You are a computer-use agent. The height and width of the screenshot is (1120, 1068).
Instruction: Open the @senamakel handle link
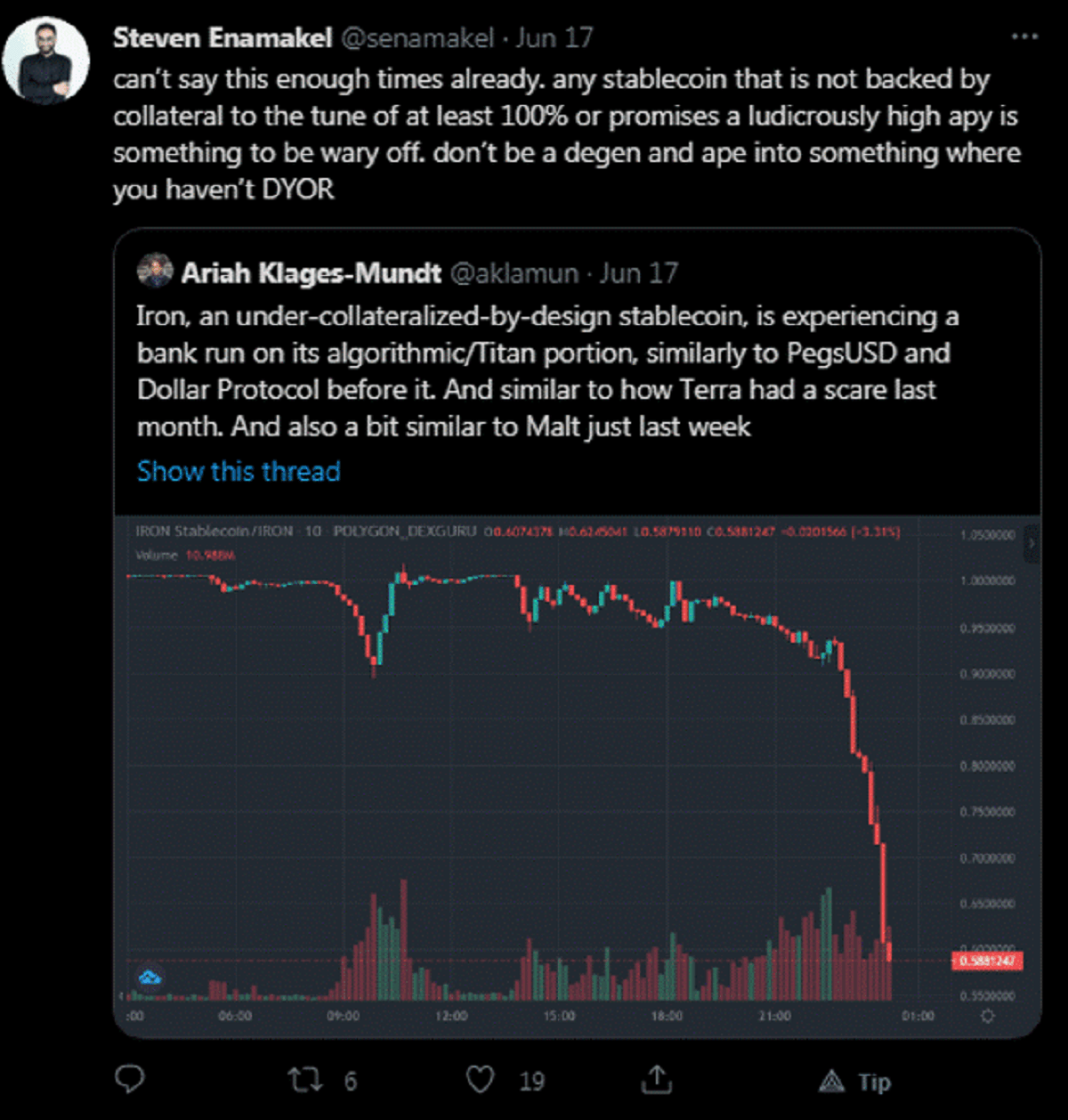coord(417,37)
